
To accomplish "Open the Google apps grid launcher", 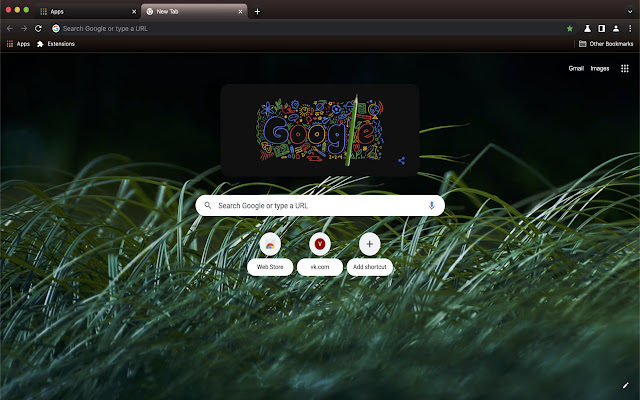I will click(x=624, y=69).
